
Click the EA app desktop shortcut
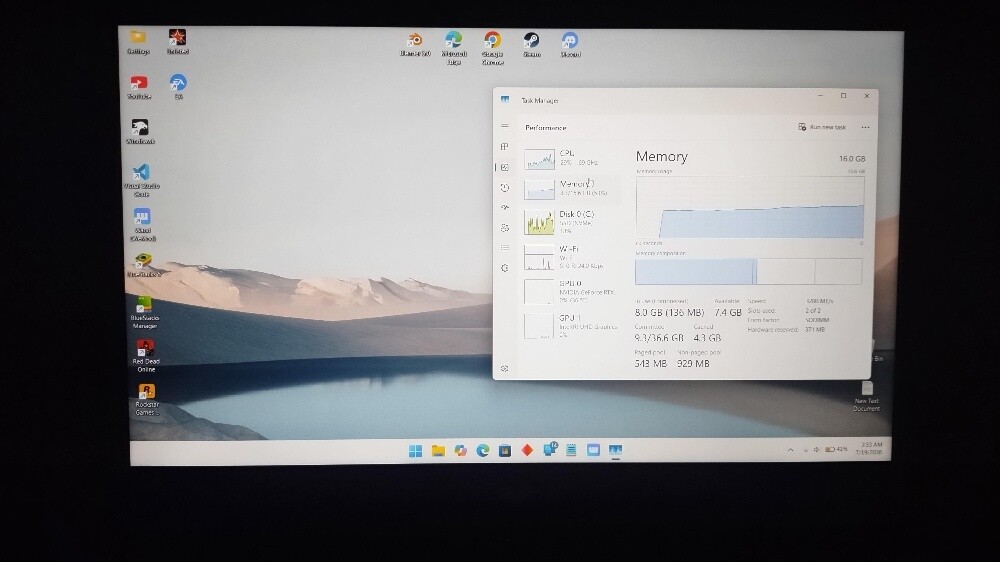(178, 87)
